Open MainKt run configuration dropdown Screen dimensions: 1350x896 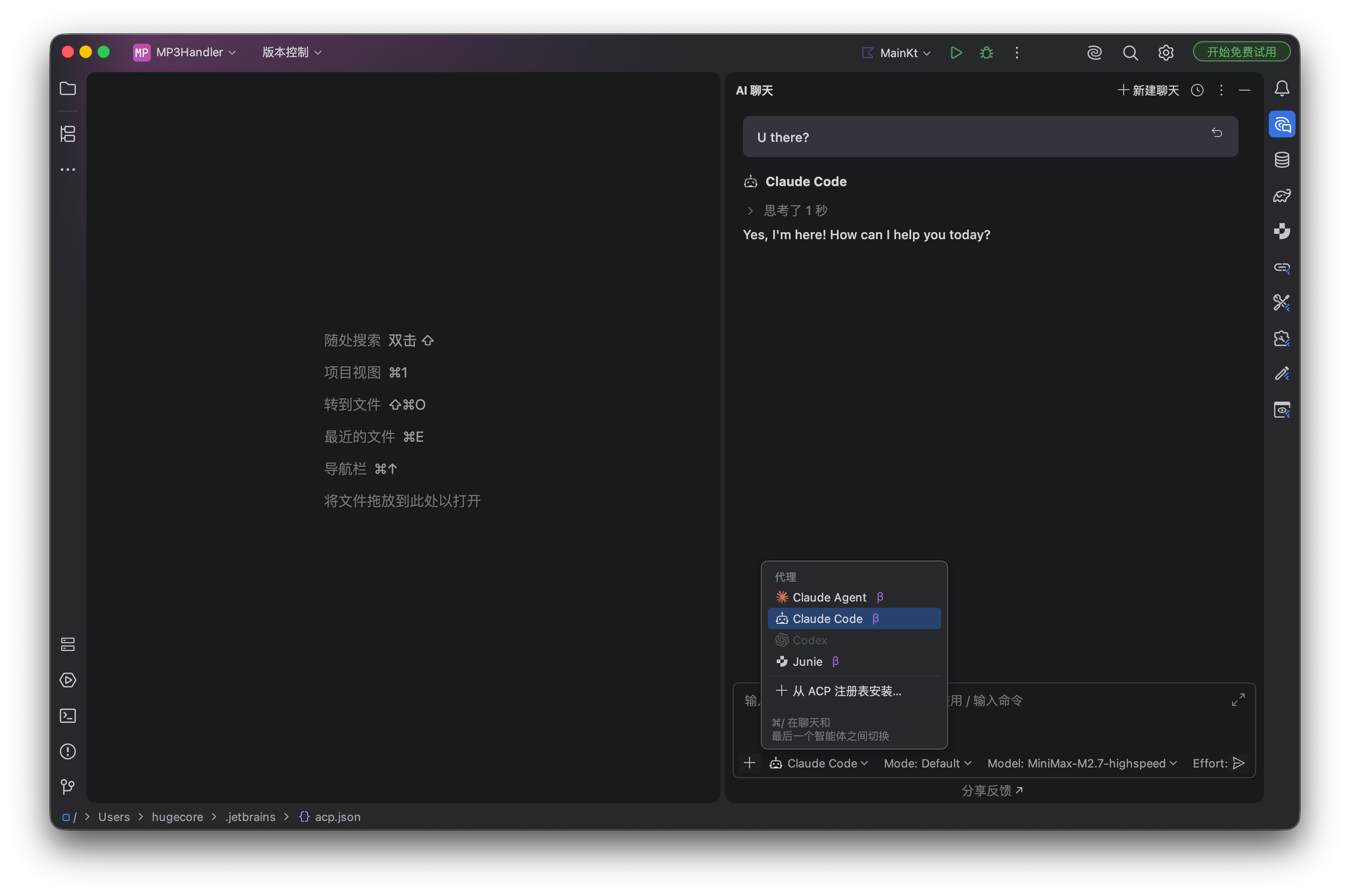(896, 53)
